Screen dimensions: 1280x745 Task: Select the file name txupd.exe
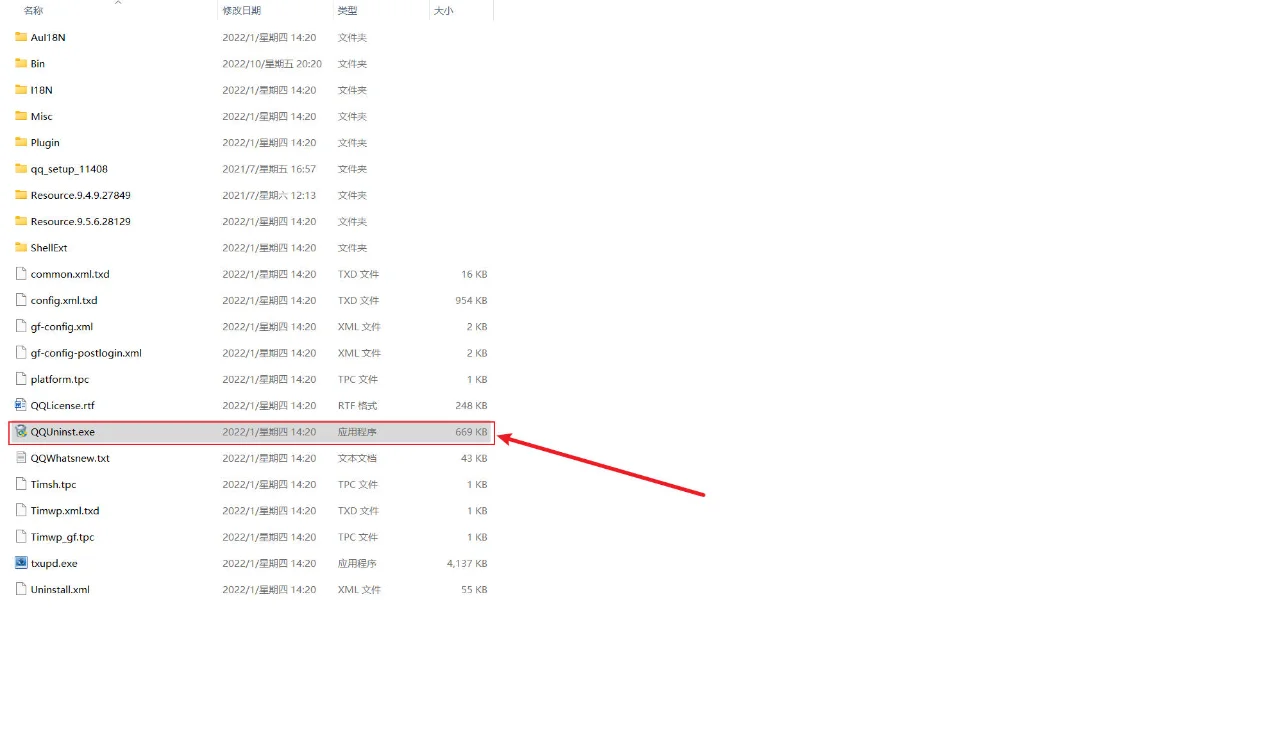[54, 563]
